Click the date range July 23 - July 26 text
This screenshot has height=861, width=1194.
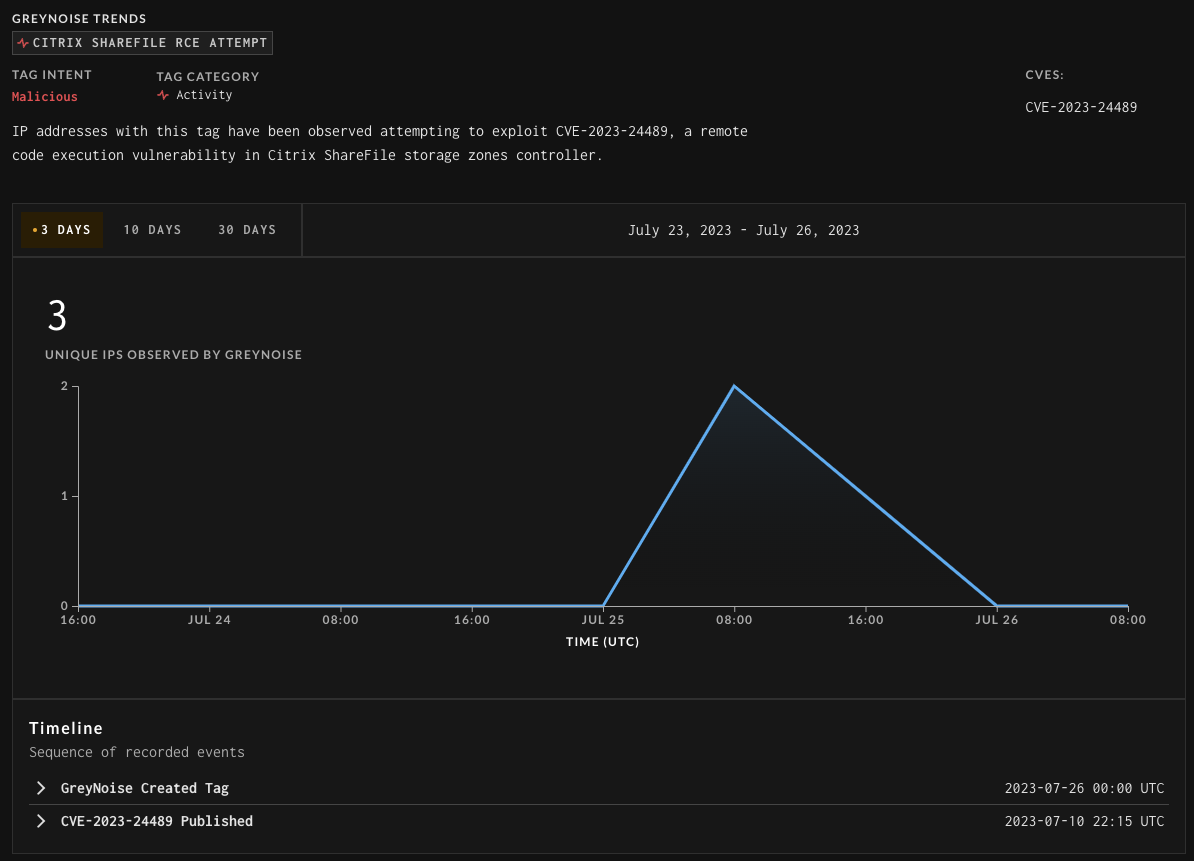coord(743,230)
